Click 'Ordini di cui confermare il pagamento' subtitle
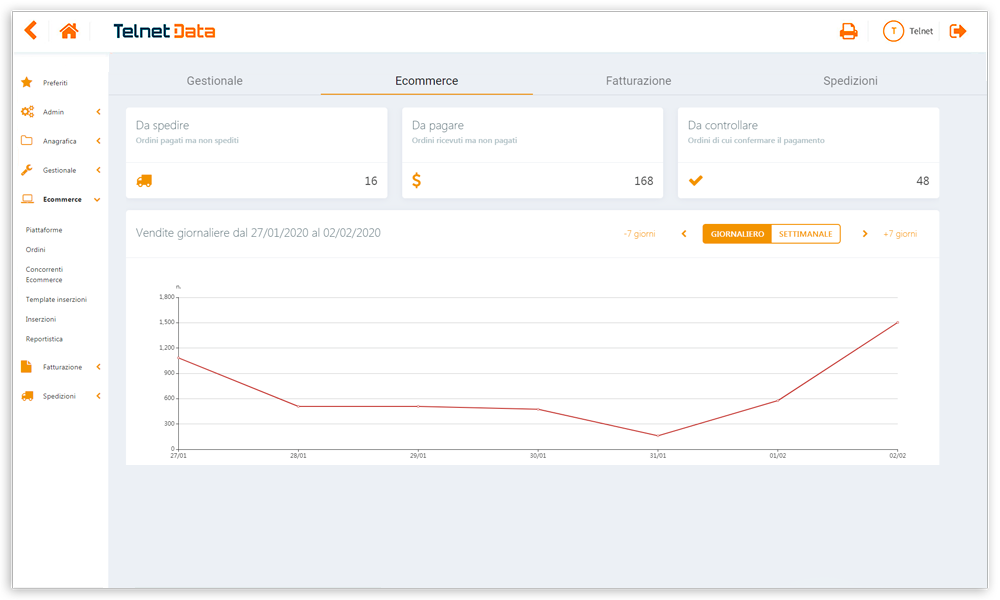The image size is (1000, 600). (756, 140)
